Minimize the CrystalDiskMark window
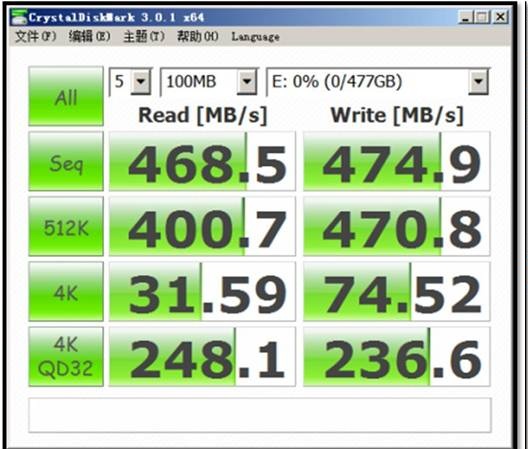The width and height of the screenshot is (528, 449). 465,17
